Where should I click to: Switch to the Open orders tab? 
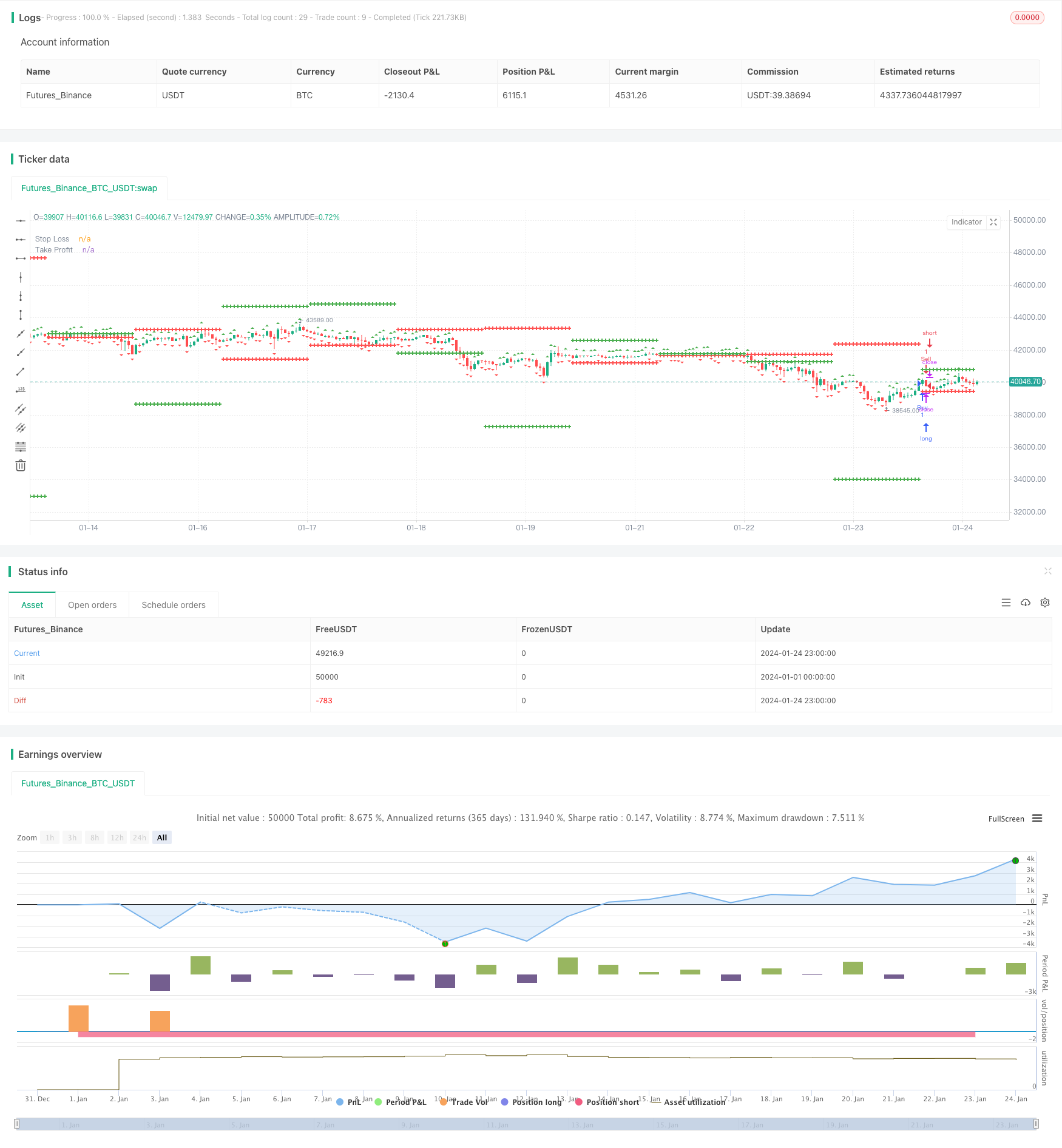pyautogui.click(x=92, y=605)
